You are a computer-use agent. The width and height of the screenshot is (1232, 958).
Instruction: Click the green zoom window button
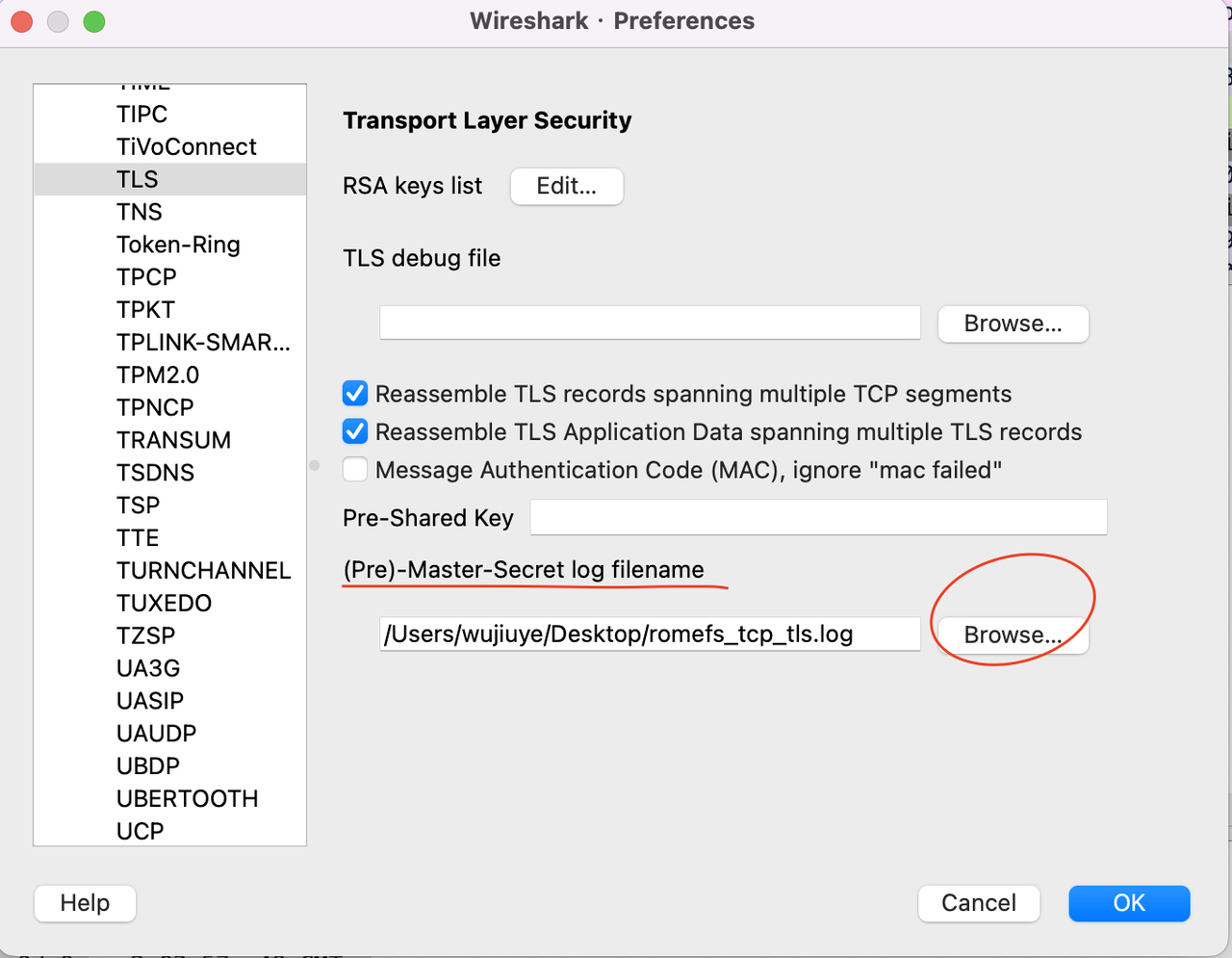[94, 21]
